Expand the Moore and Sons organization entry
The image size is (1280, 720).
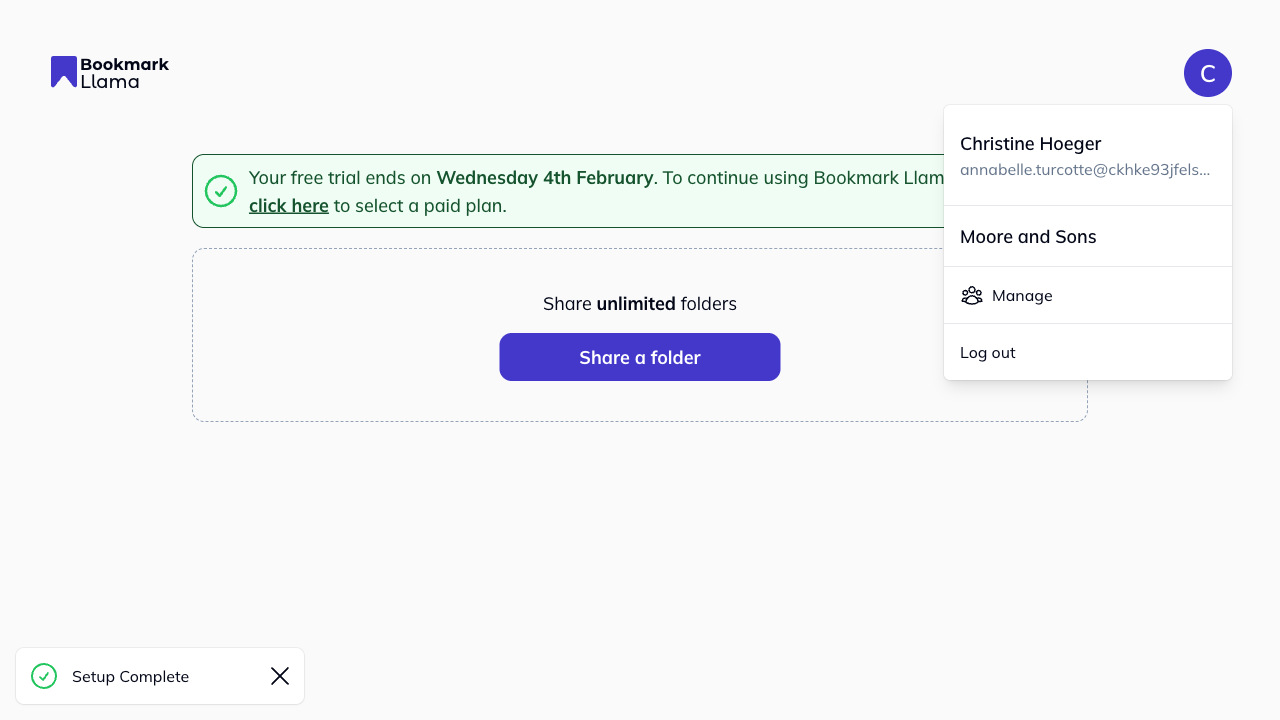(x=1028, y=236)
